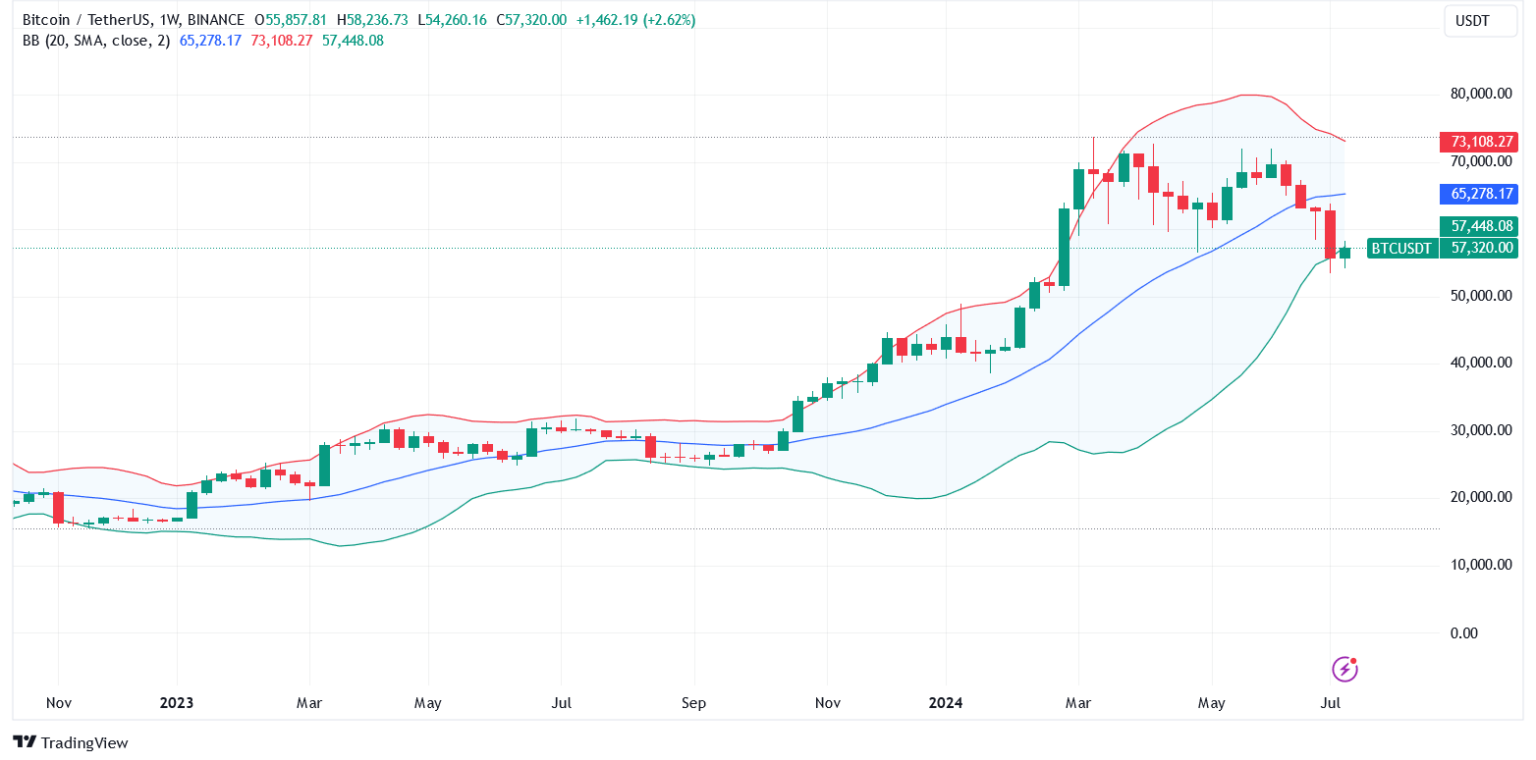
Task: Click the Sep time axis label
Action: 694,703
